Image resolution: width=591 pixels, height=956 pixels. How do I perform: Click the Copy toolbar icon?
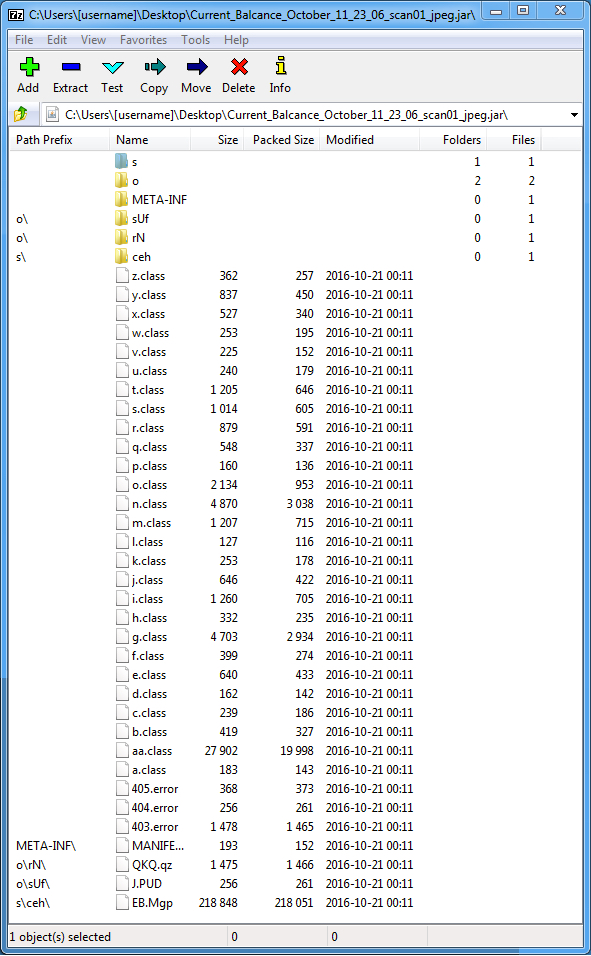(x=154, y=66)
